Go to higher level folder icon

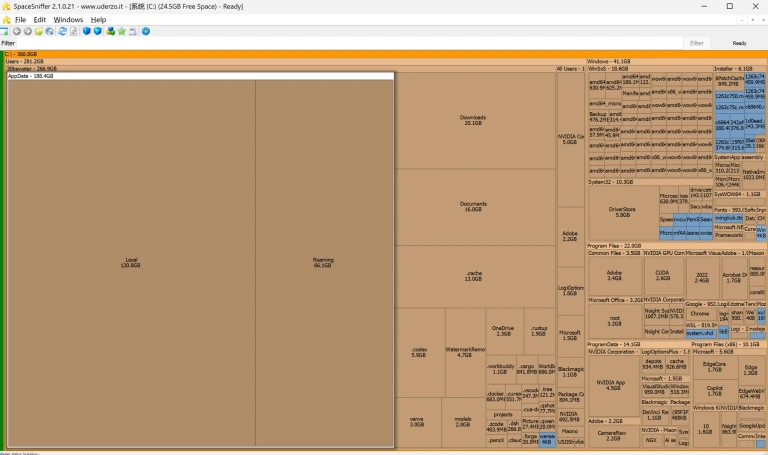click(x=38, y=31)
